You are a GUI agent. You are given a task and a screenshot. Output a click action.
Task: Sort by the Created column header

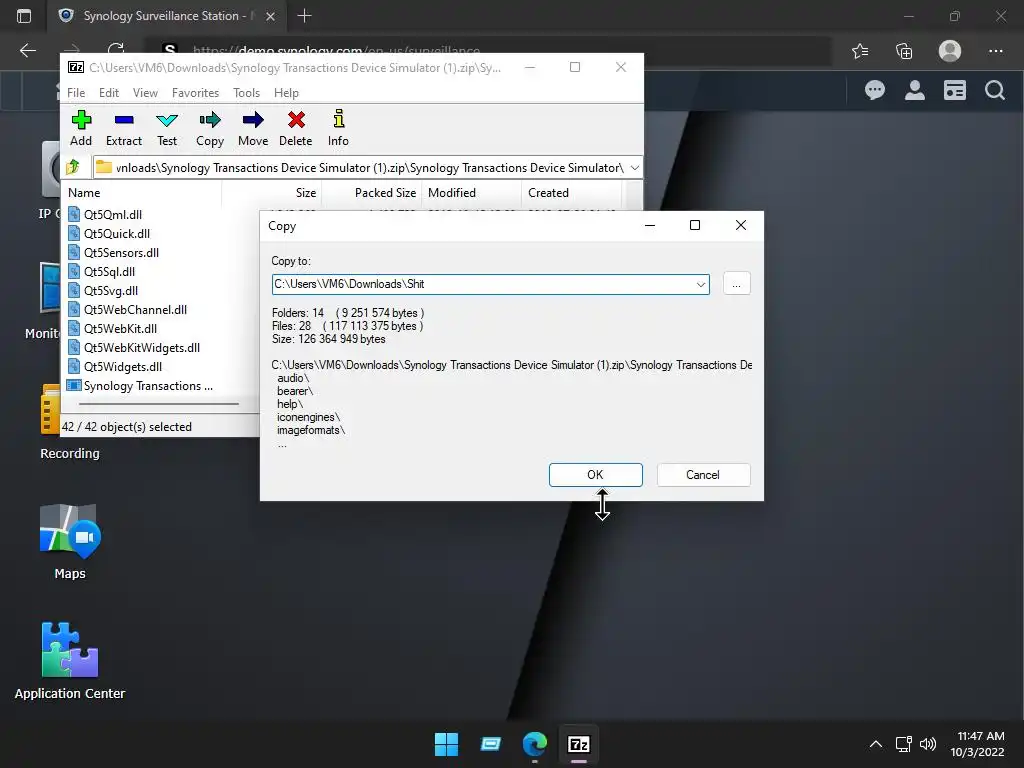[x=548, y=193]
